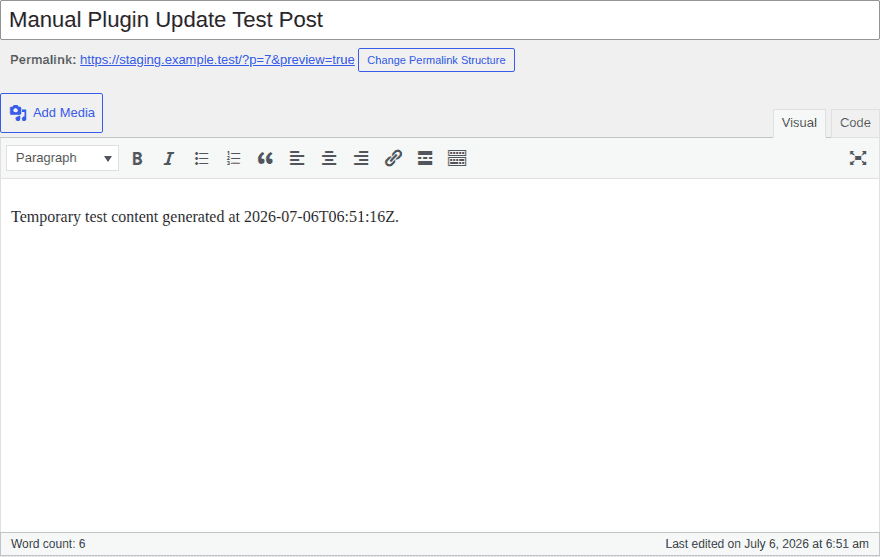Click the temporary test content paragraph

[x=205, y=217]
